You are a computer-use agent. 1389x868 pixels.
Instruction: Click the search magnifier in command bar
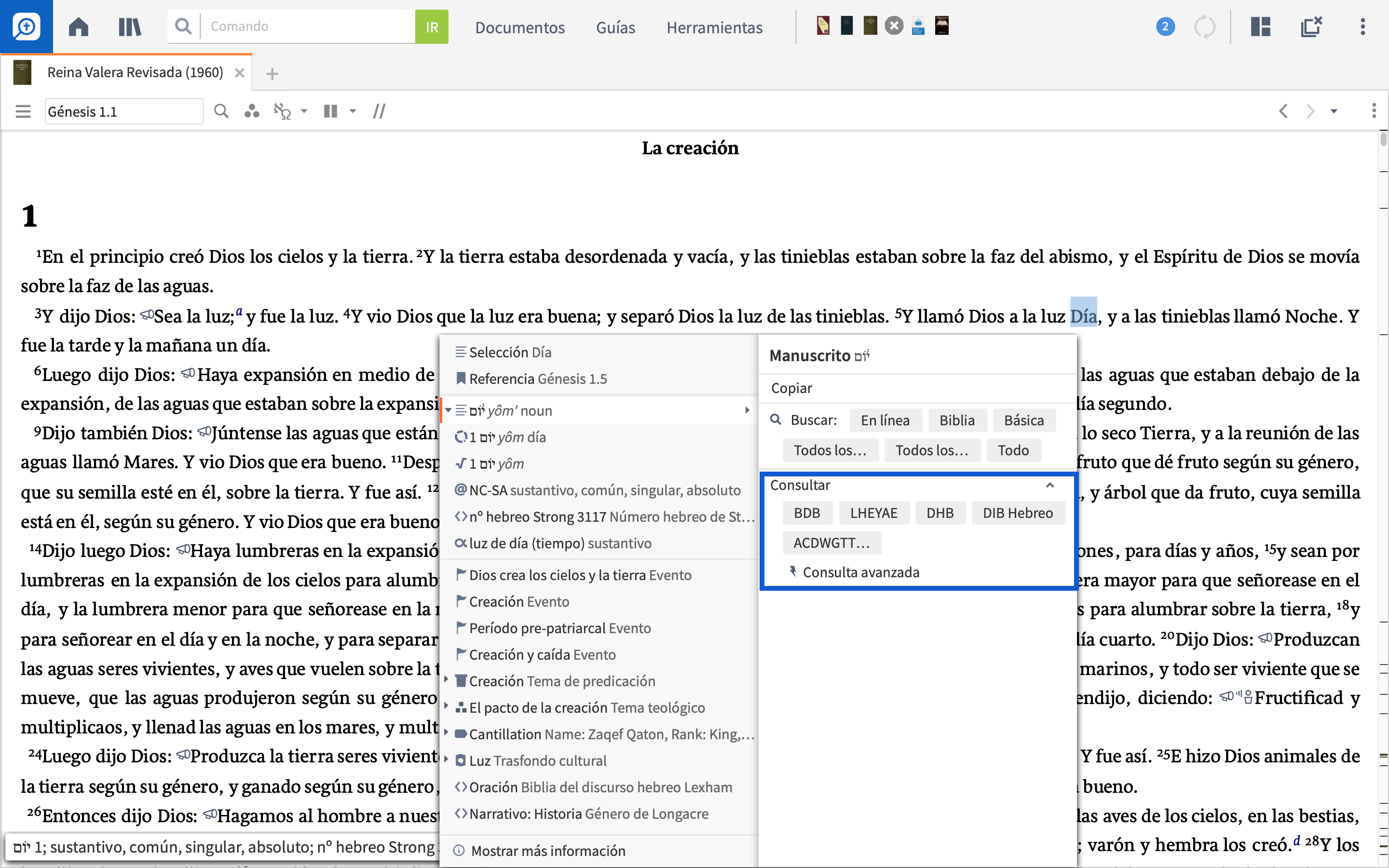pyautogui.click(x=183, y=27)
